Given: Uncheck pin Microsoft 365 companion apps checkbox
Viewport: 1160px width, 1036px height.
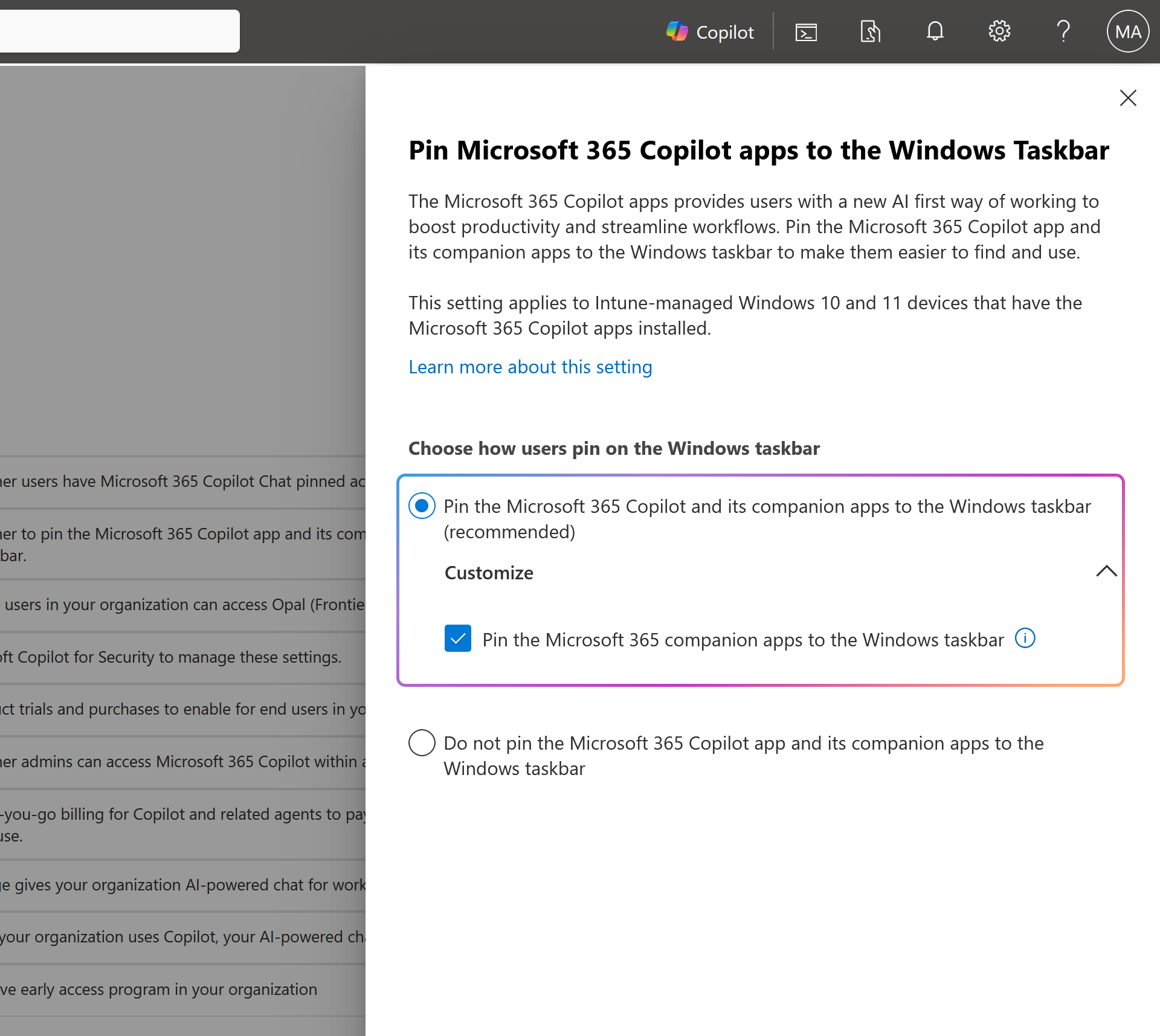Looking at the screenshot, I should (x=457, y=639).
